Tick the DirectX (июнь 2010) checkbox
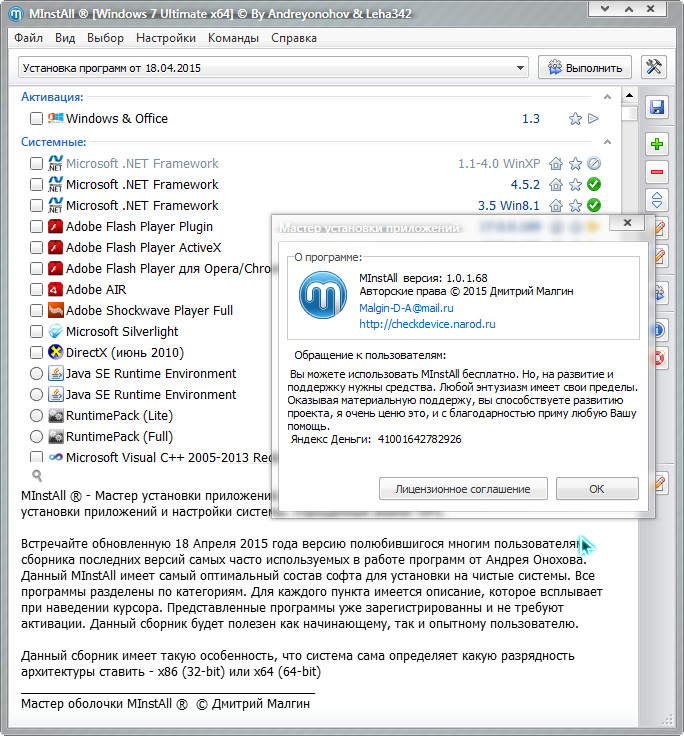 coord(36,352)
